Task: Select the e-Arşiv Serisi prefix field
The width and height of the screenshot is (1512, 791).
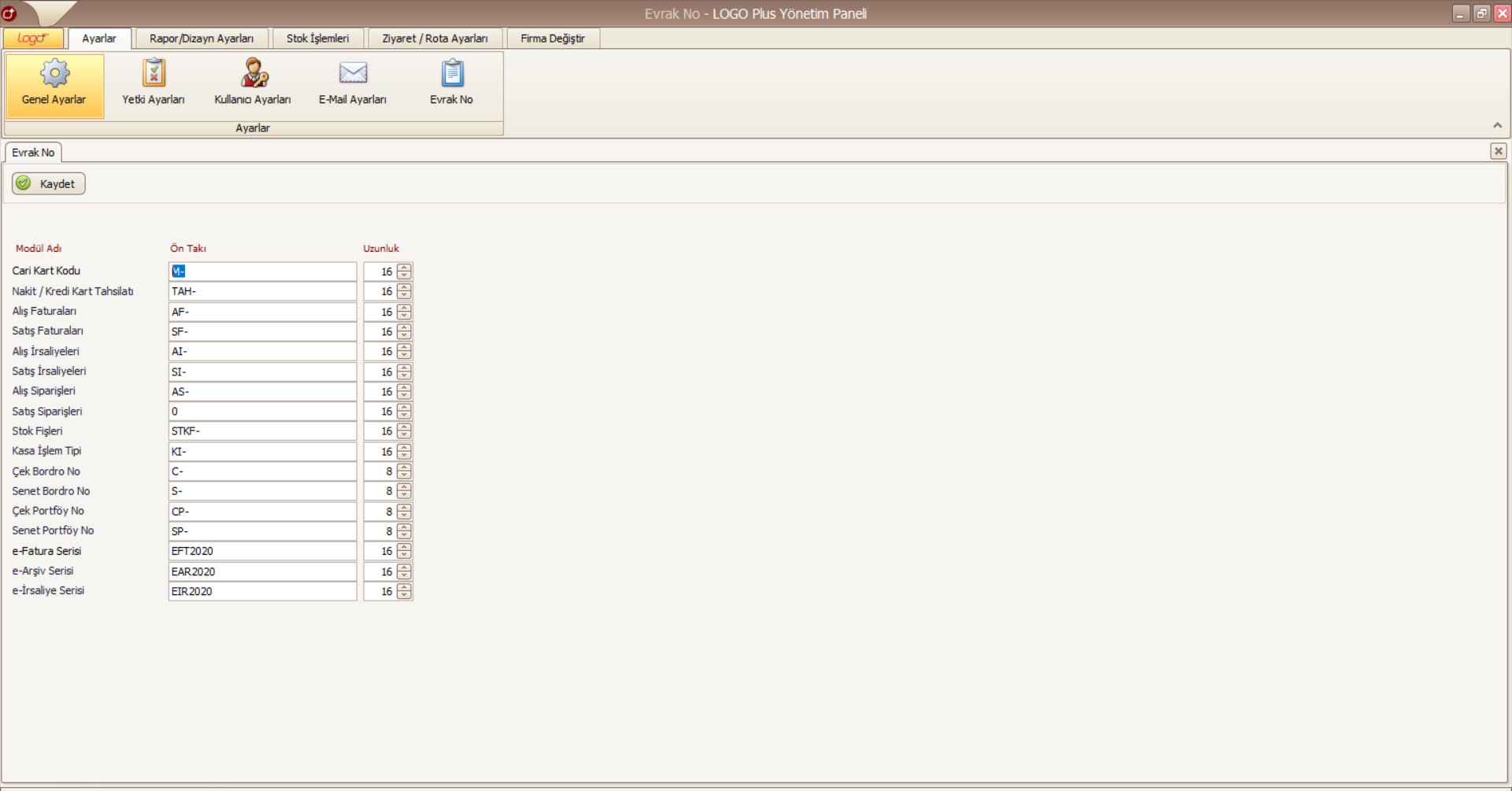Action: click(x=262, y=571)
